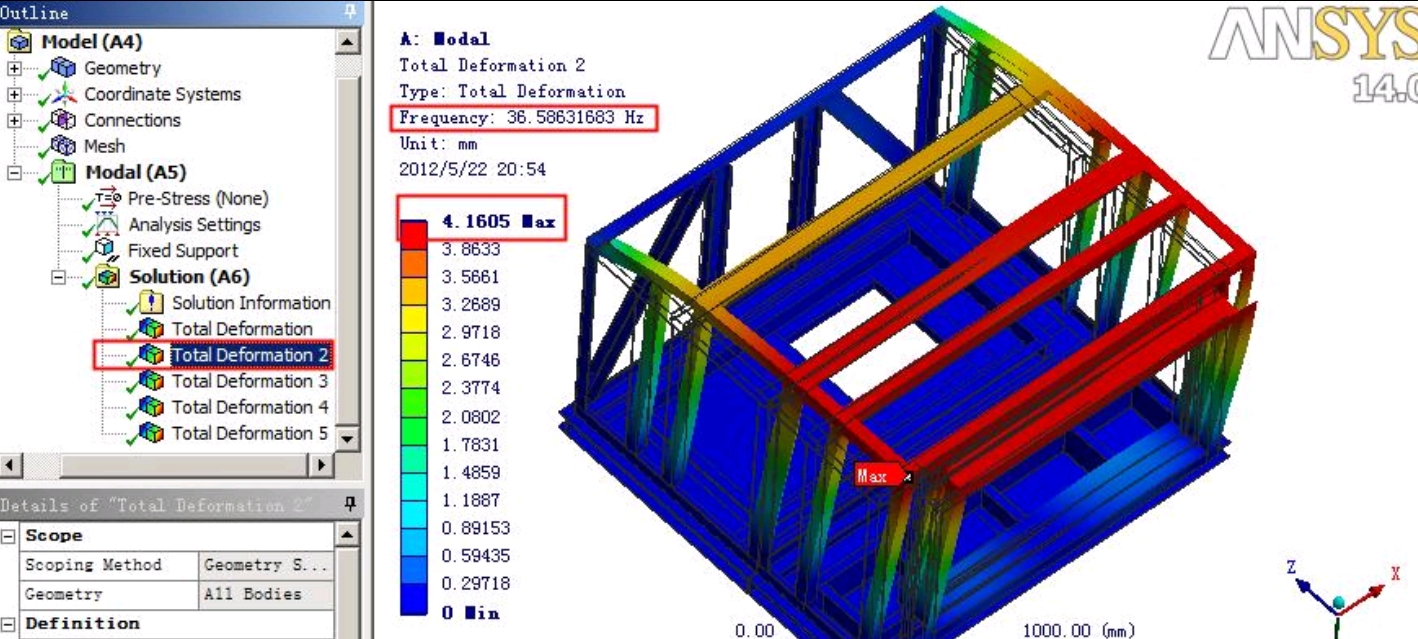Click the Analysis Settings icon
1418x639 pixels.
(107, 224)
